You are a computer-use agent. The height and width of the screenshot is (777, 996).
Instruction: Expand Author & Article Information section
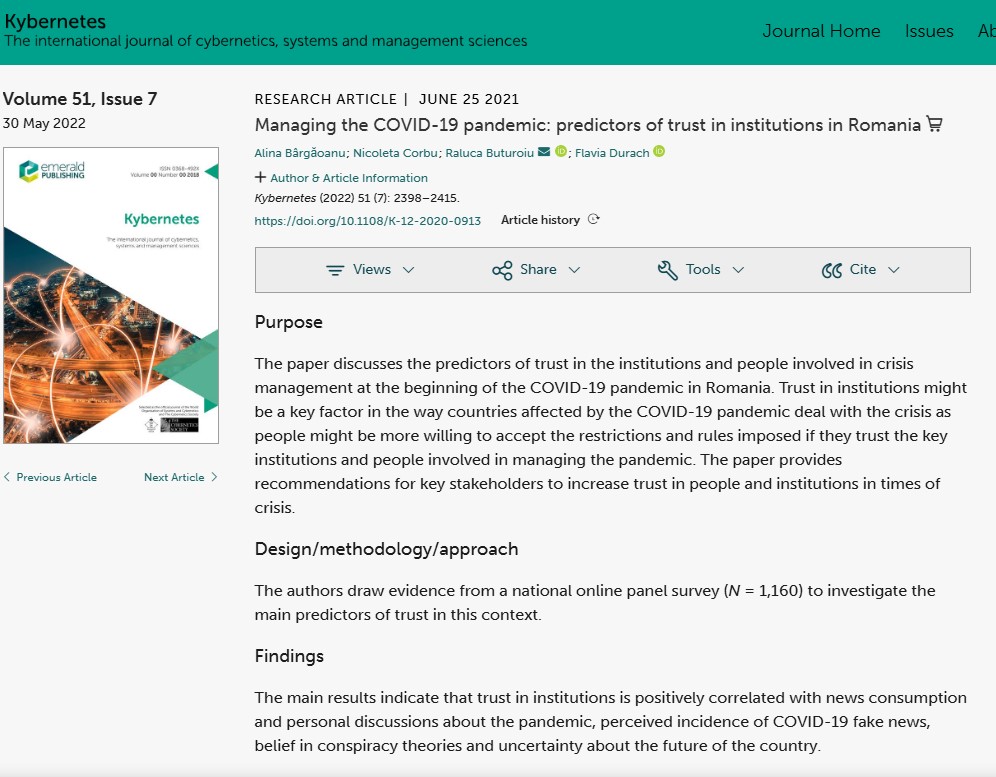point(341,178)
